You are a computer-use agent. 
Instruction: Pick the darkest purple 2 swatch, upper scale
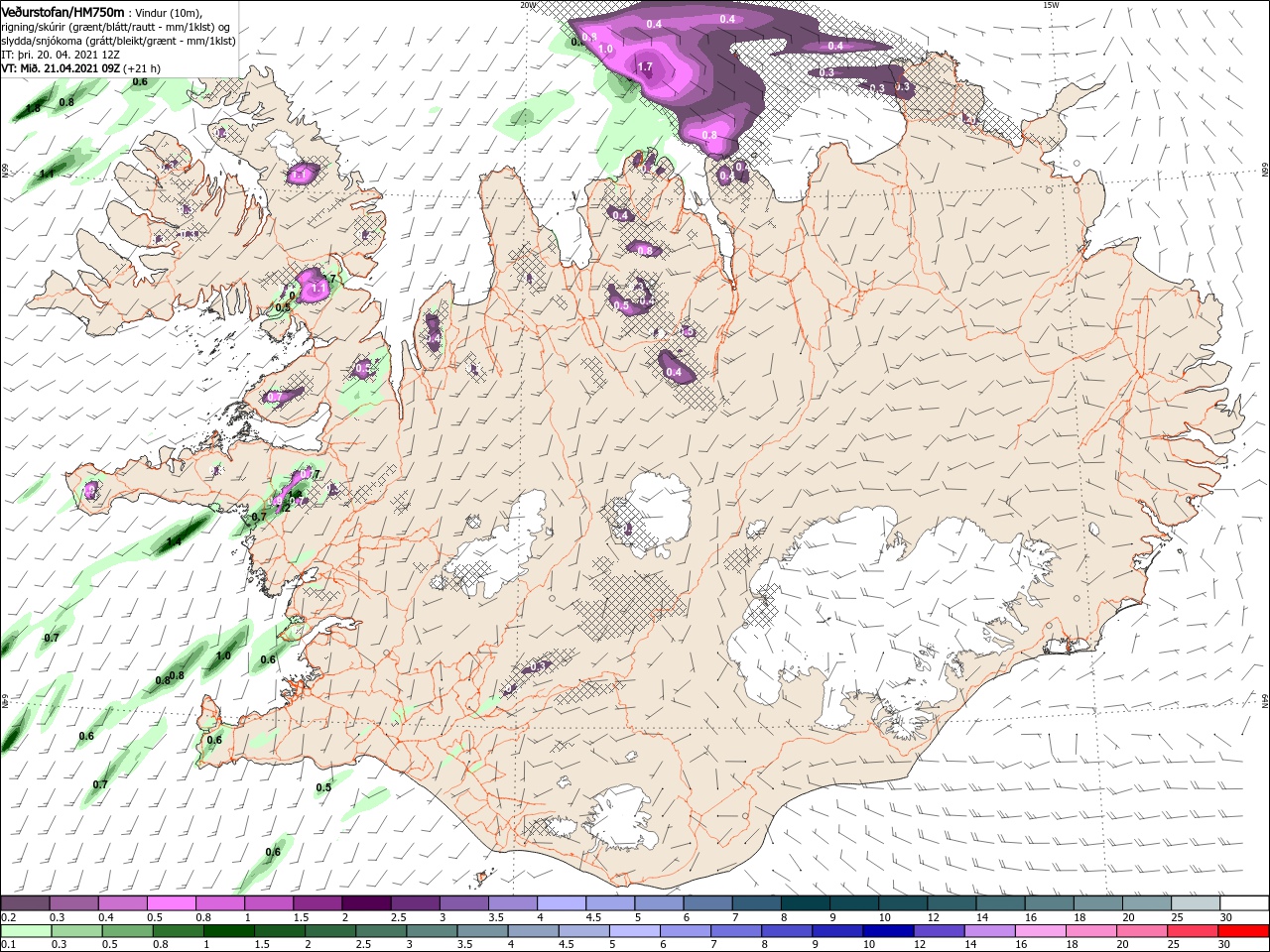[x=366, y=903]
